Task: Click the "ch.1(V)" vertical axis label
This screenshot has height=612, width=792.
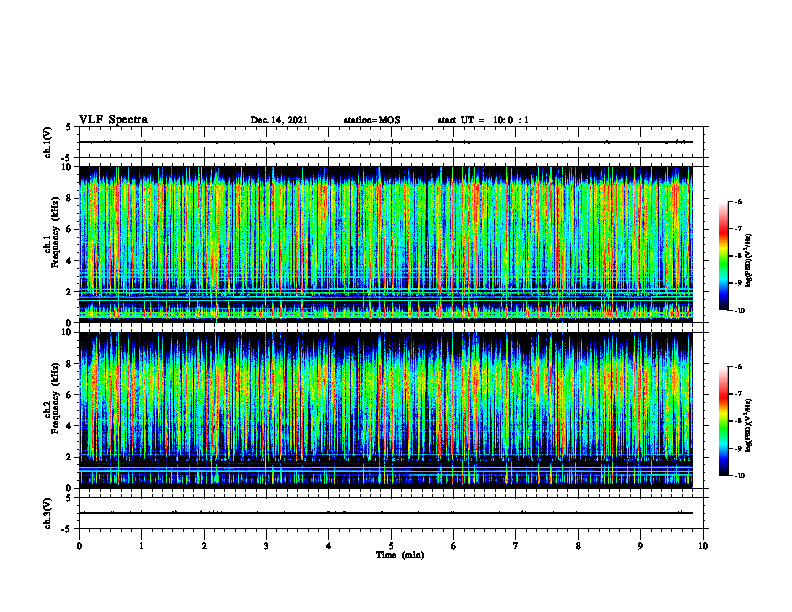Action: [x=48, y=142]
